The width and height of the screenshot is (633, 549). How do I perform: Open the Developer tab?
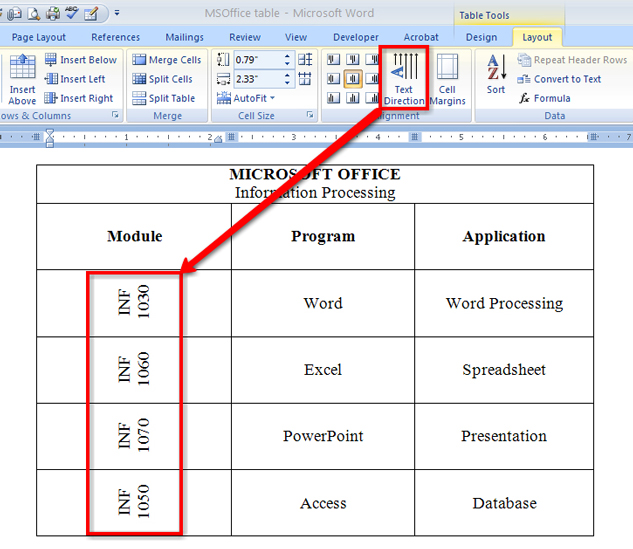click(356, 37)
